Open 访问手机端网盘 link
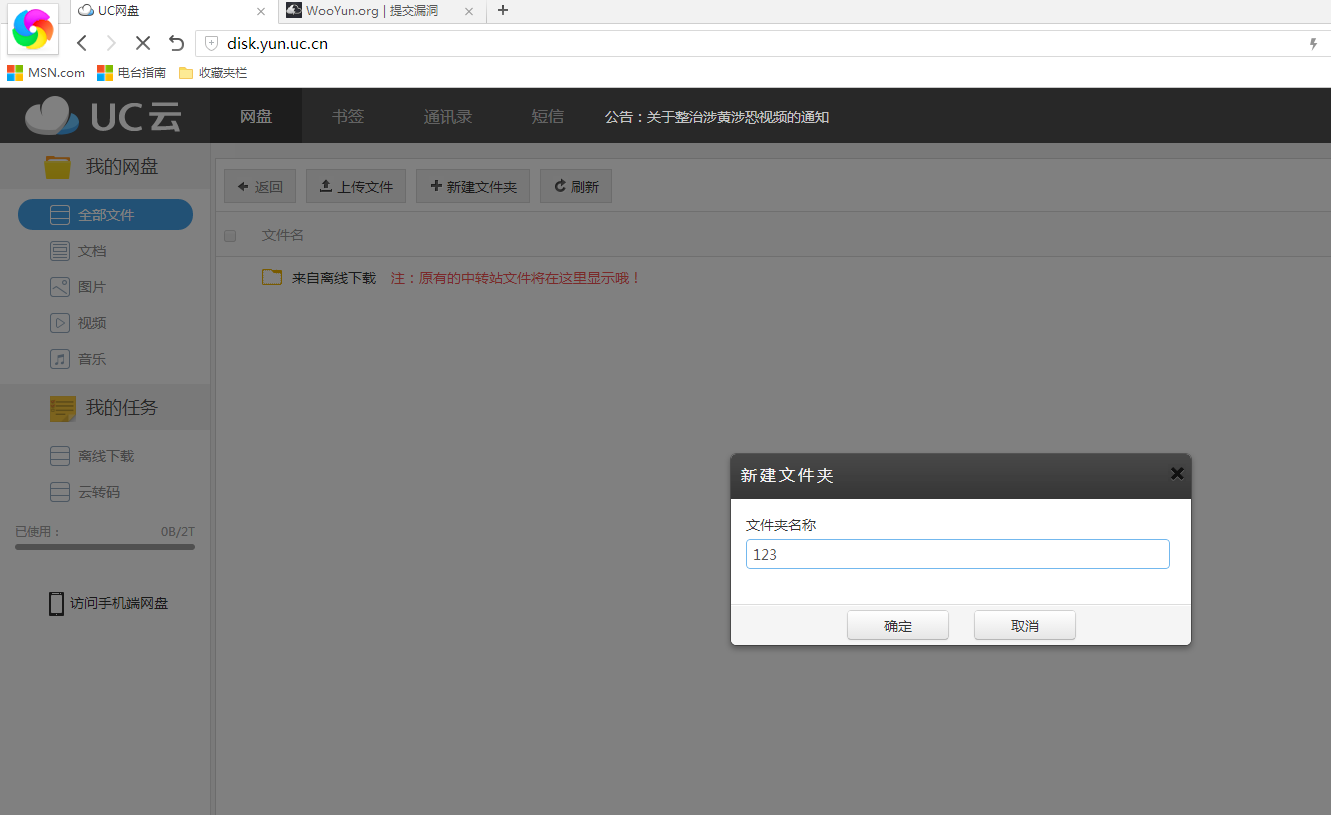The image size is (1331, 815). coord(108,603)
